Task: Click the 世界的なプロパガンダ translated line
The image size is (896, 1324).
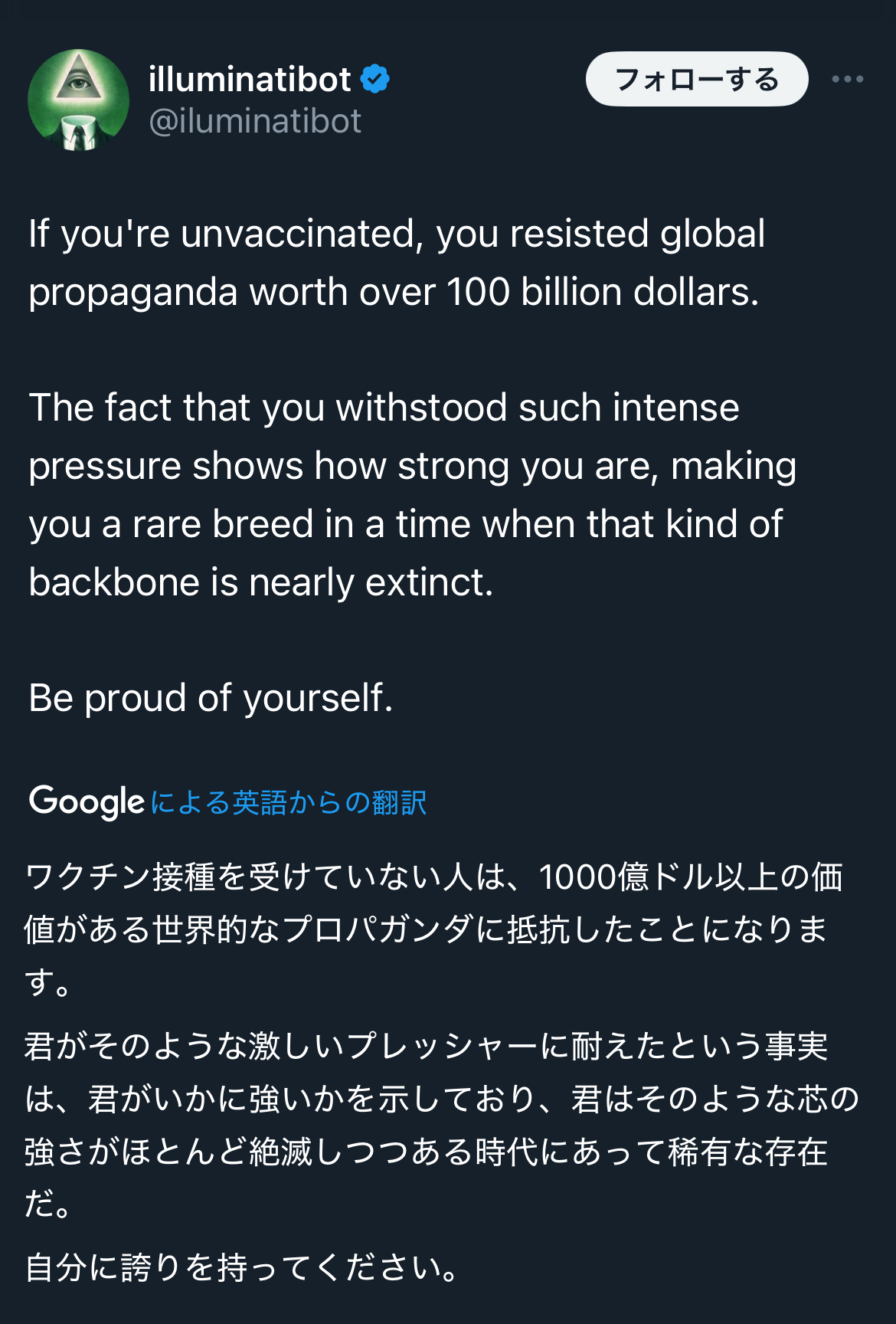Action: point(425,929)
